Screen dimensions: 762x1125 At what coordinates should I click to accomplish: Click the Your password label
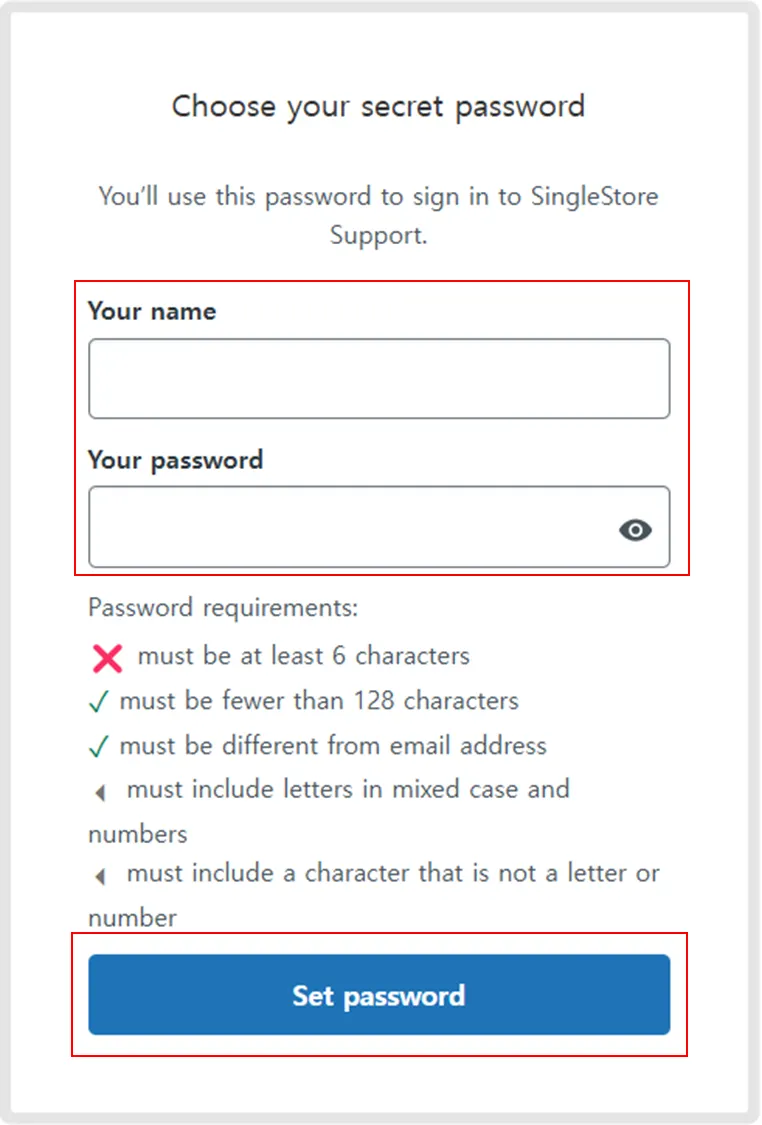175,460
